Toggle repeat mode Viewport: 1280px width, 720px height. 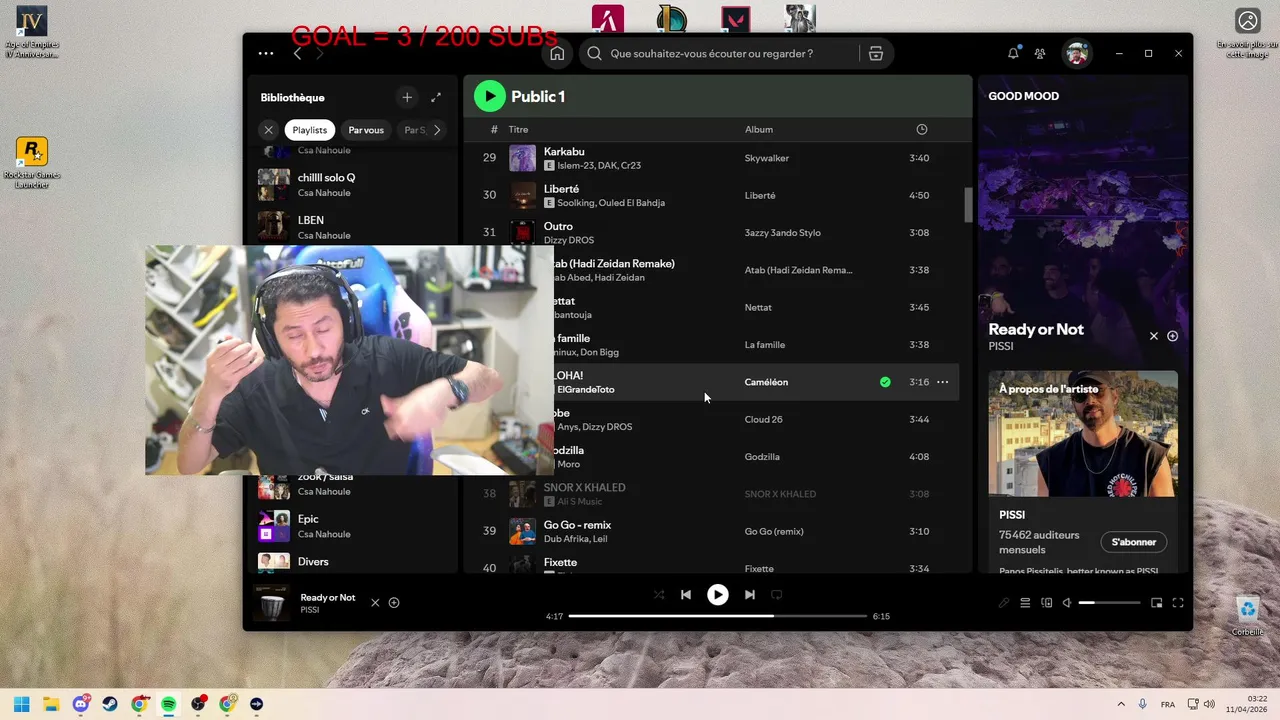click(x=776, y=595)
